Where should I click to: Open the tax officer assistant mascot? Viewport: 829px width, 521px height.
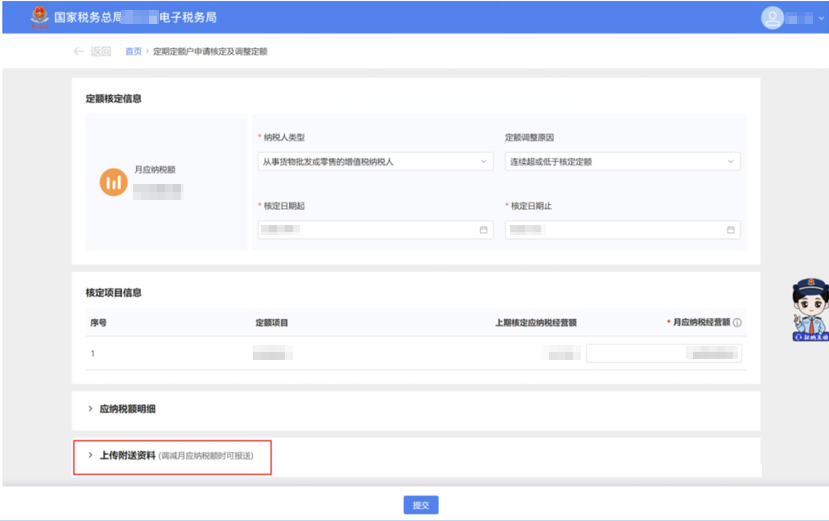click(808, 310)
